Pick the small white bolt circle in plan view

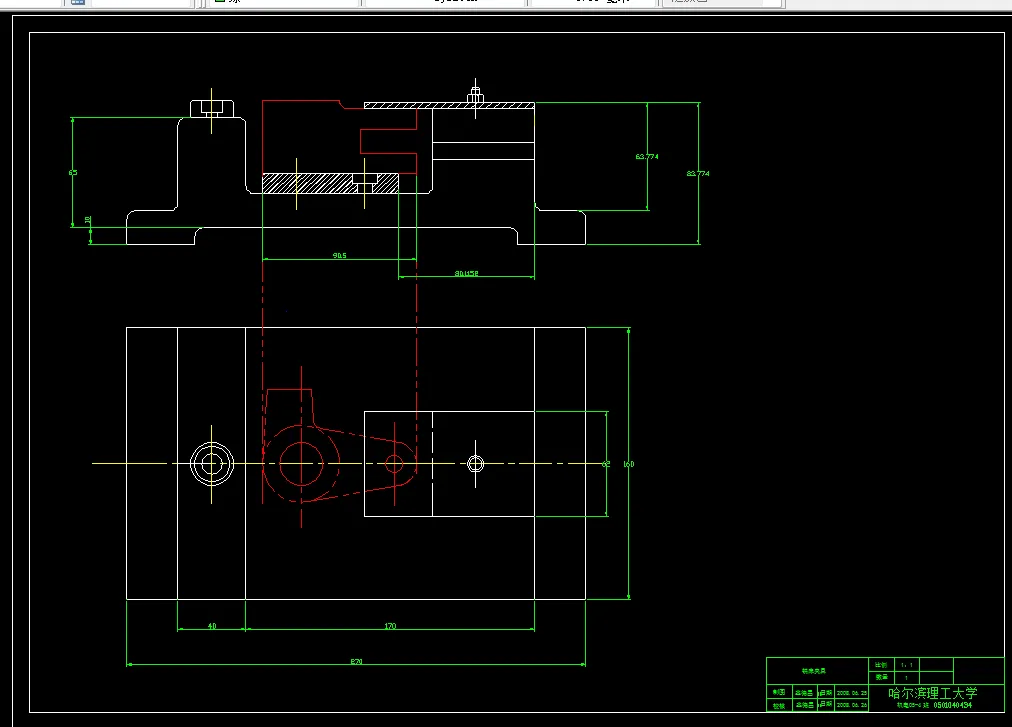point(476,464)
